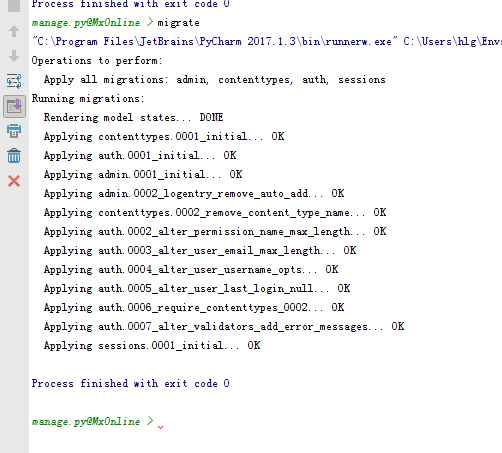Click 'Apply all migrations' line

coord(215,80)
